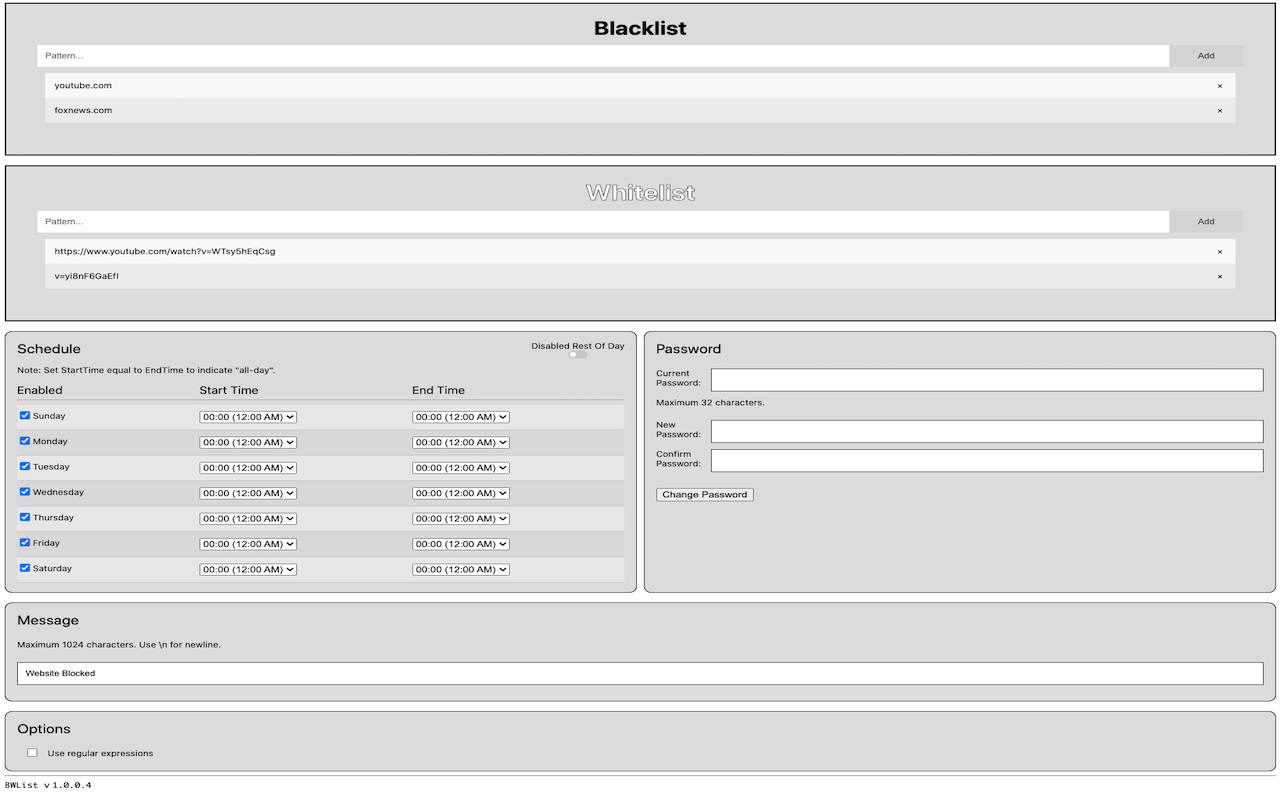Enable the Use regular expressions option
Viewport: 1280px width, 800px height.
[32, 752]
